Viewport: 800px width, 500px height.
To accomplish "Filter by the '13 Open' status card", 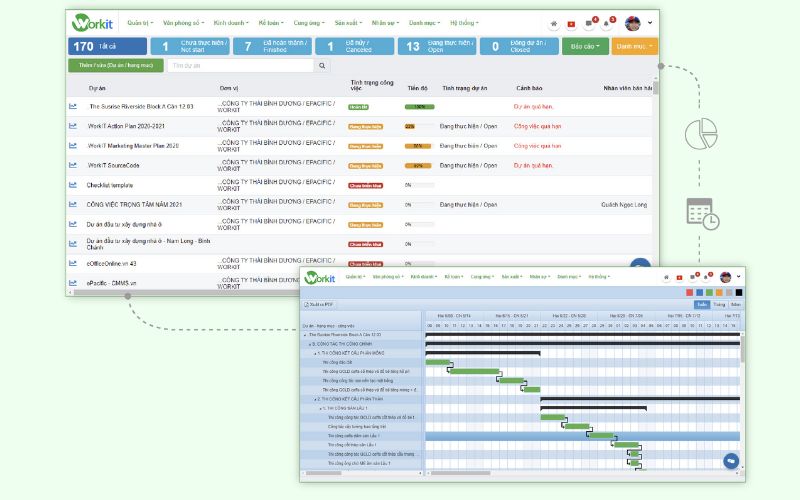I will coord(435,46).
